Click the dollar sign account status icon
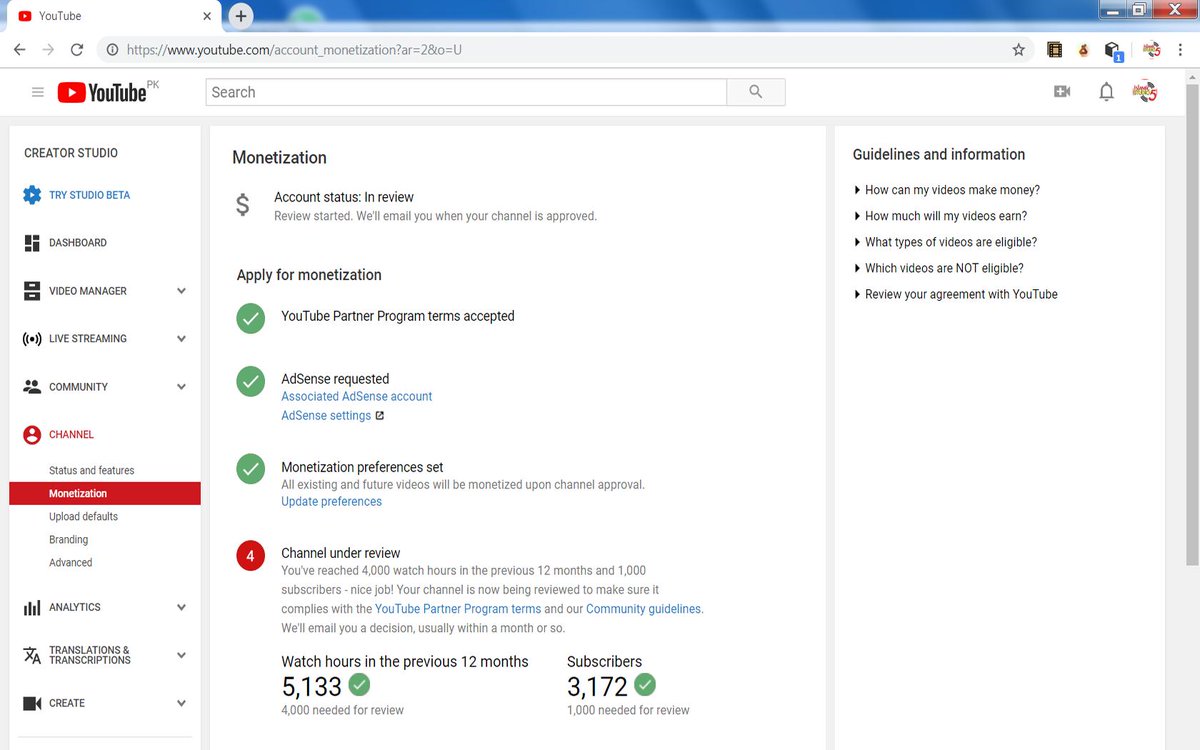The image size is (1200, 750). (x=243, y=205)
